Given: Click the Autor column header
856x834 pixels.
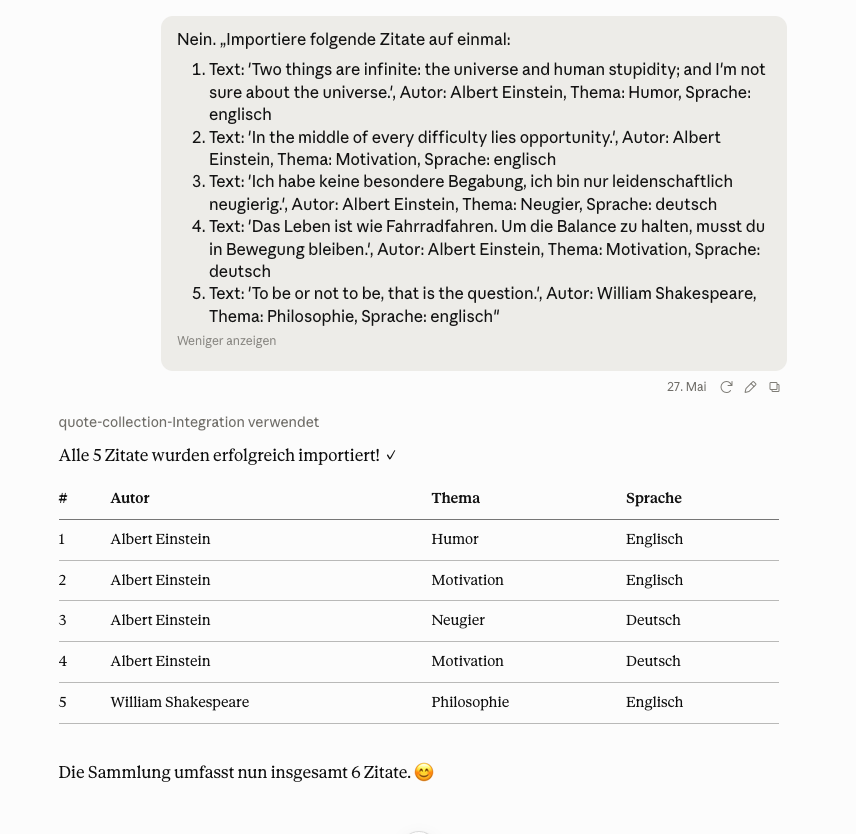Looking at the screenshot, I should (130, 498).
